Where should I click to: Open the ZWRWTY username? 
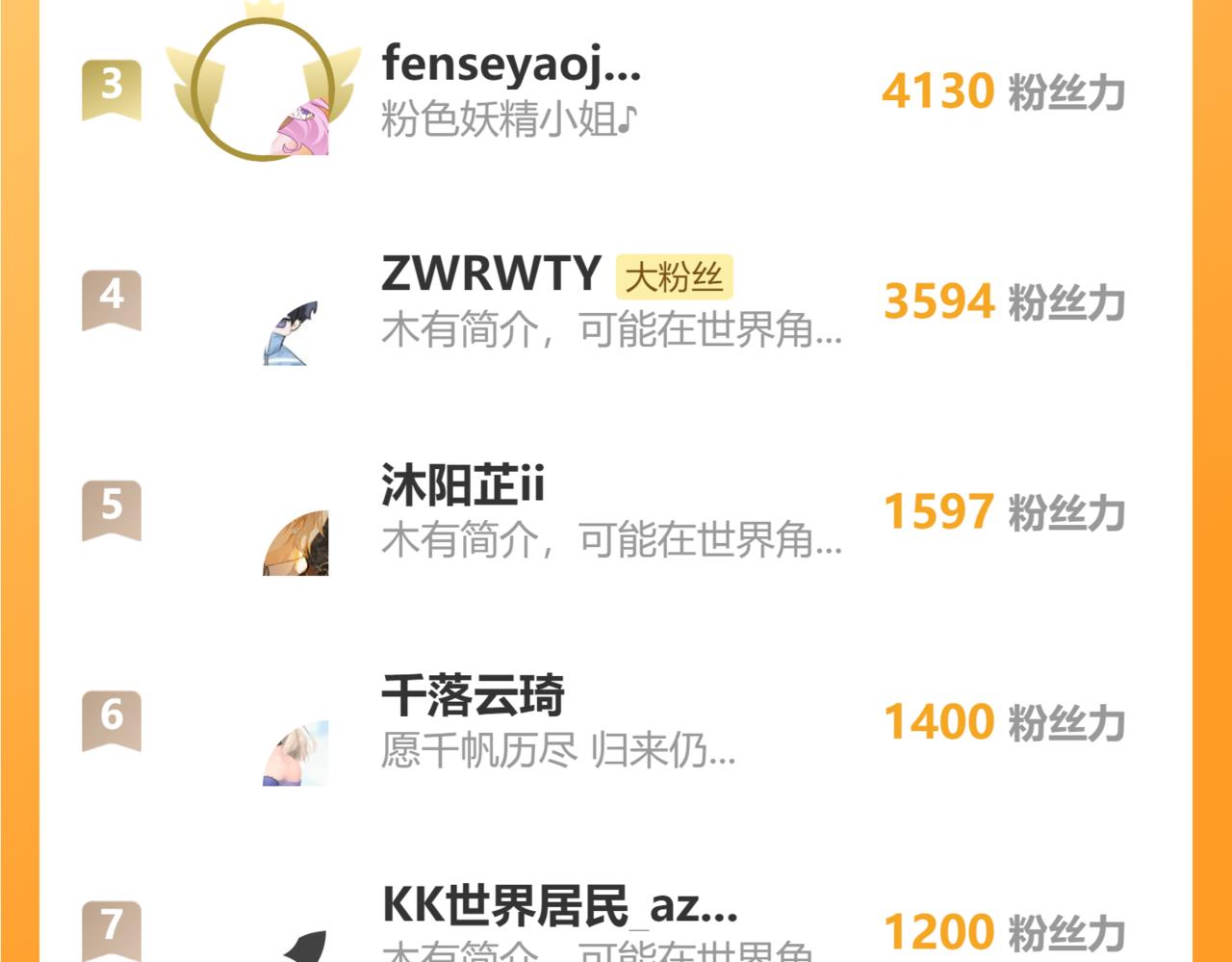491,273
